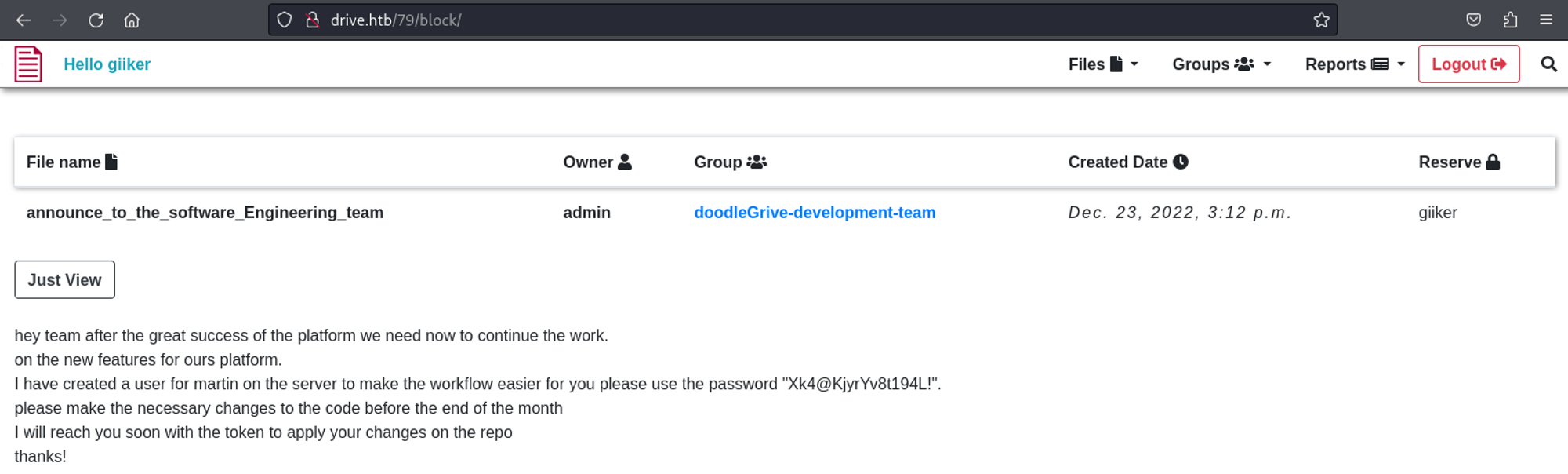Viewport: 1568px width, 474px height.
Task: Open the Pocket save icon
Action: click(1473, 20)
